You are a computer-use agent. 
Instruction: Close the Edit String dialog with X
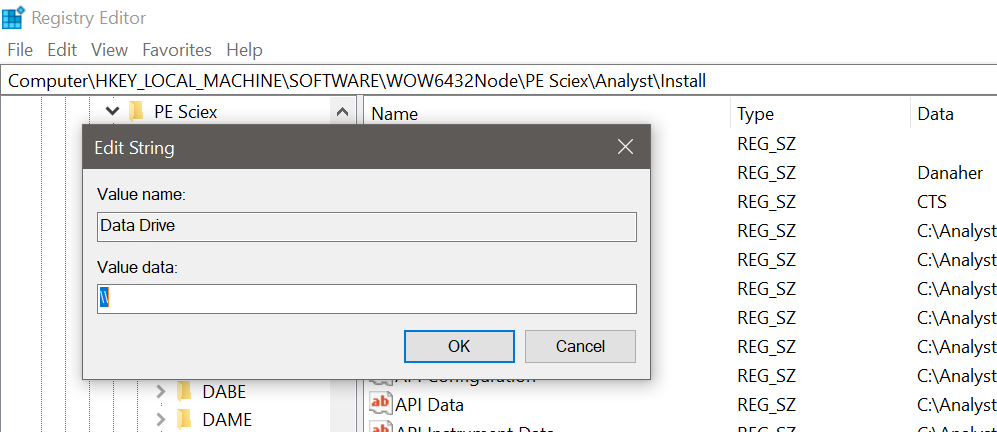625,147
